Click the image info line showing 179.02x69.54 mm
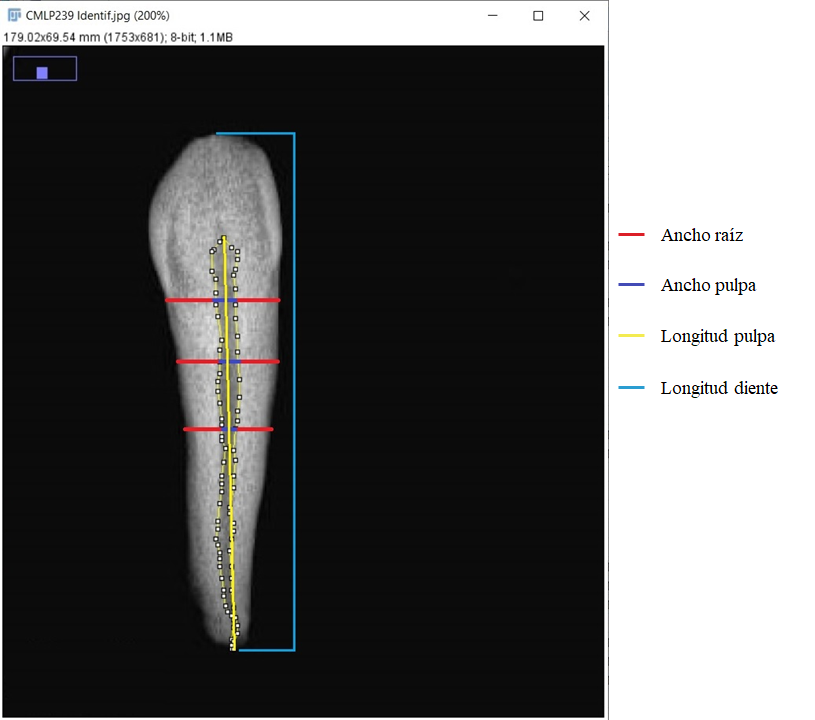Viewport: 815px width, 720px height. click(120, 37)
